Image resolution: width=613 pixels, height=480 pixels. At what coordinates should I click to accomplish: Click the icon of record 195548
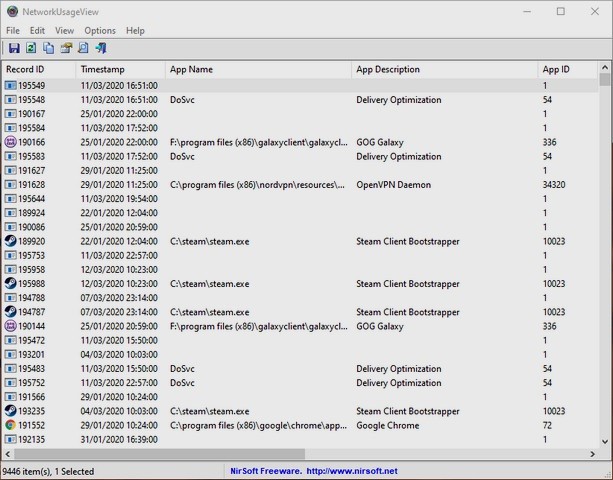click(x=10, y=100)
